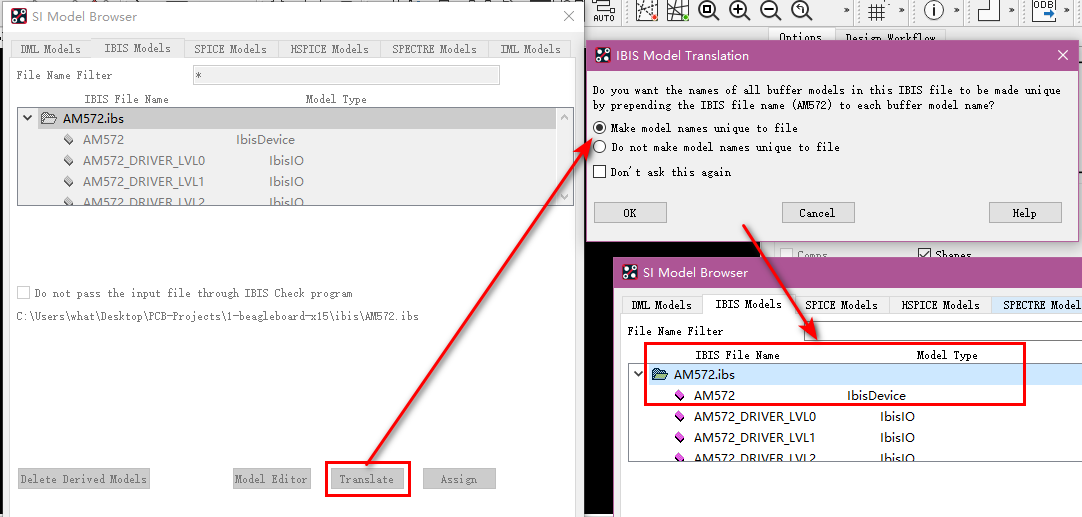The height and width of the screenshot is (517, 1082).
Task: Click OK in IBIS Model Translation dialog
Action: (x=630, y=213)
